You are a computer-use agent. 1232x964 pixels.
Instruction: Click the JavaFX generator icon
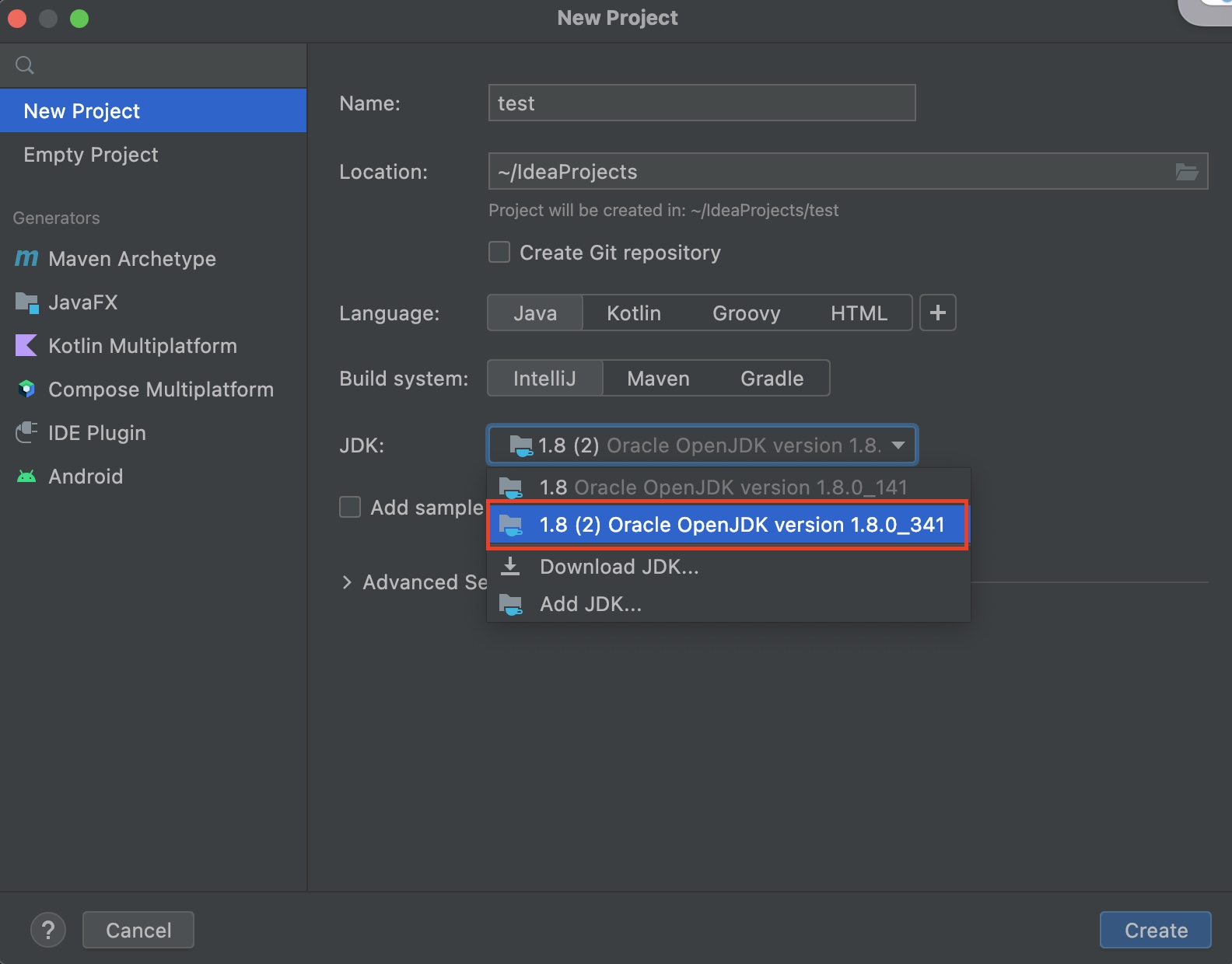(x=26, y=302)
